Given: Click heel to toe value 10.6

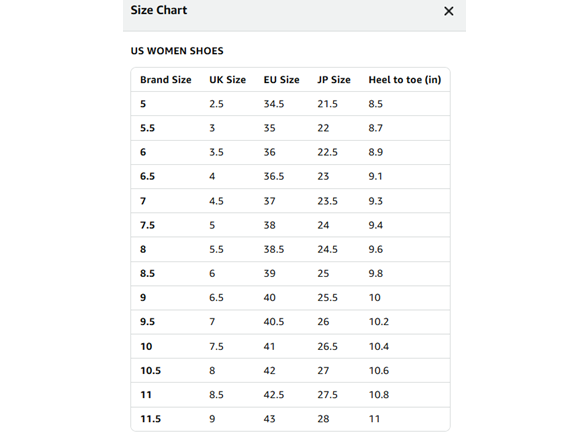Looking at the screenshot, I should tap(379, 371).
